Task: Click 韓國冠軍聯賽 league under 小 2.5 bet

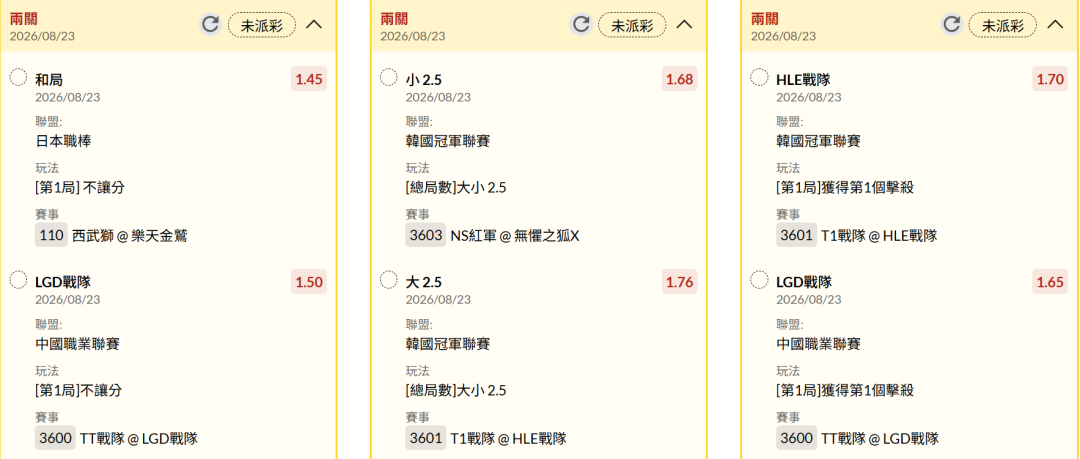Action: [448, 141]
